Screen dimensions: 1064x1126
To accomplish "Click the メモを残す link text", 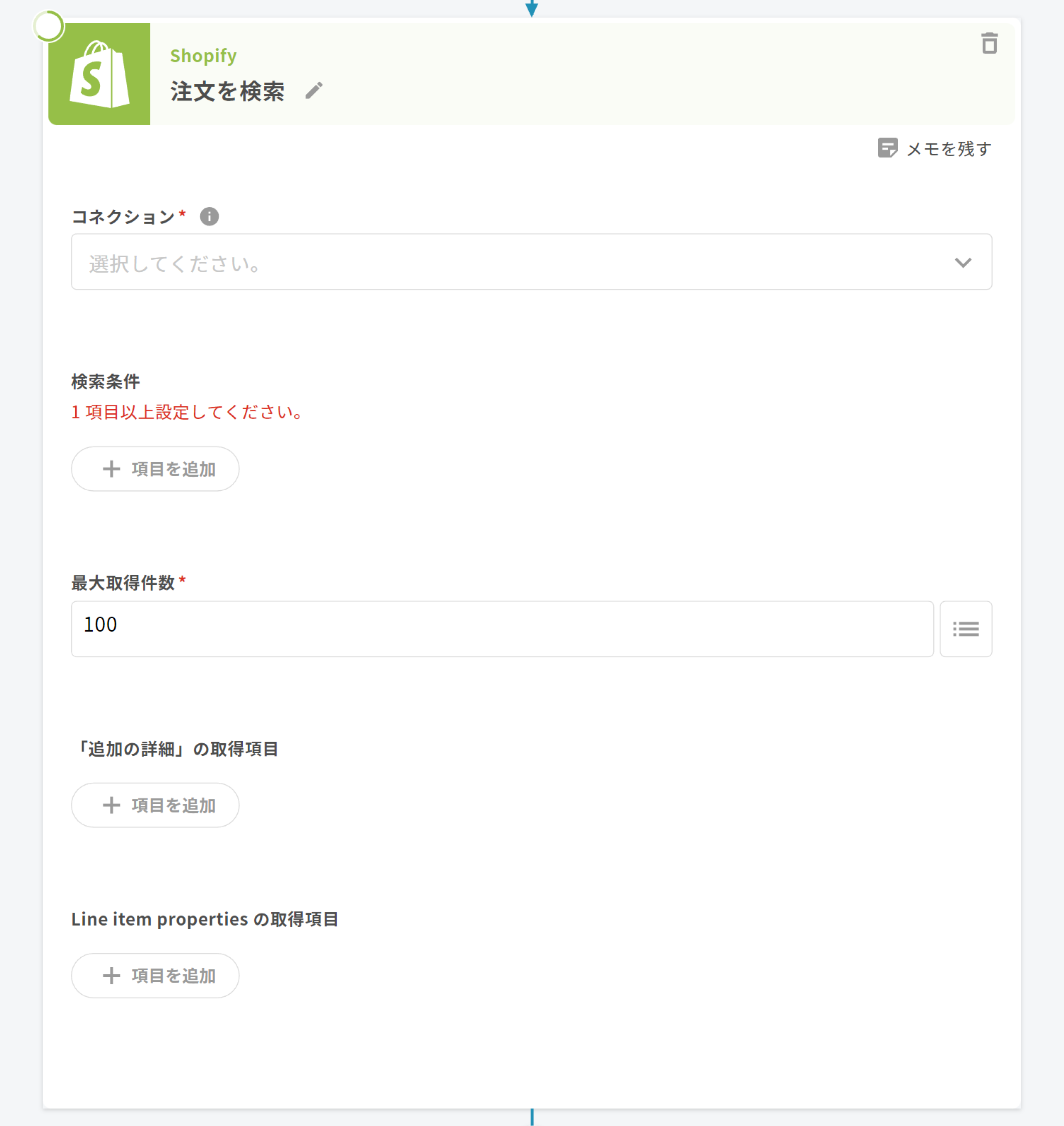I will tap(949, 149).
